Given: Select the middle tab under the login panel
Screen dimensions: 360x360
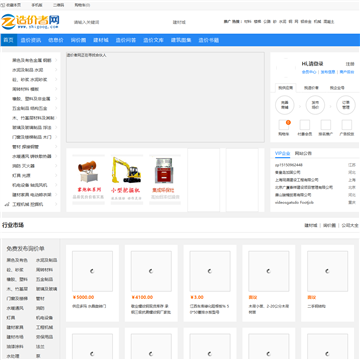Looking at the screenshot, I should (311, 88).
